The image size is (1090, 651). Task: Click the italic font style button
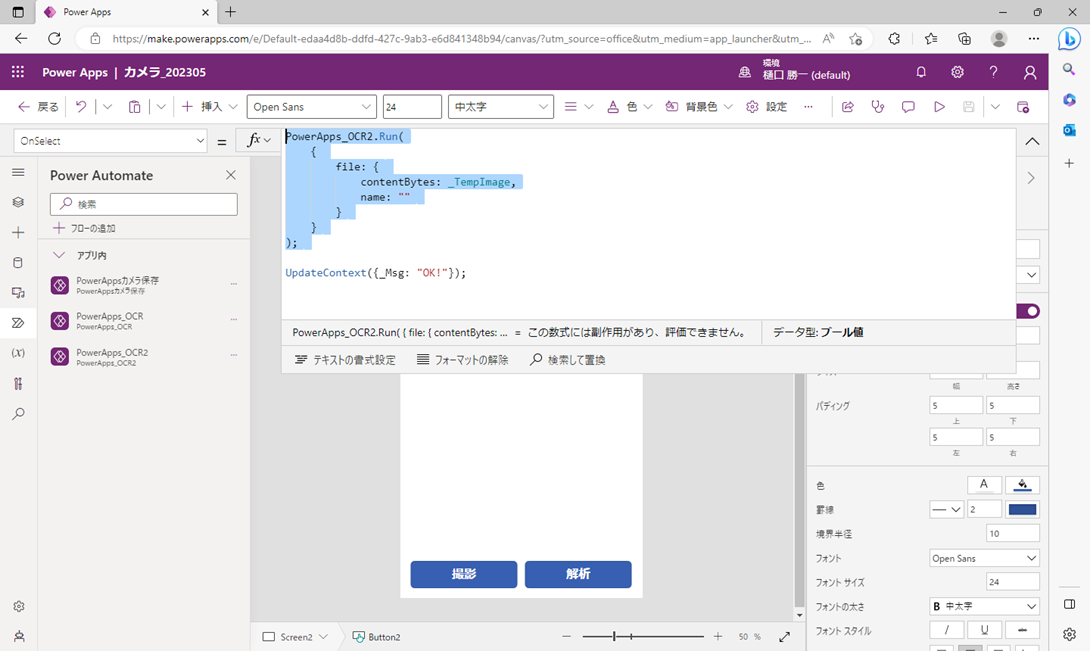(947, 629)
